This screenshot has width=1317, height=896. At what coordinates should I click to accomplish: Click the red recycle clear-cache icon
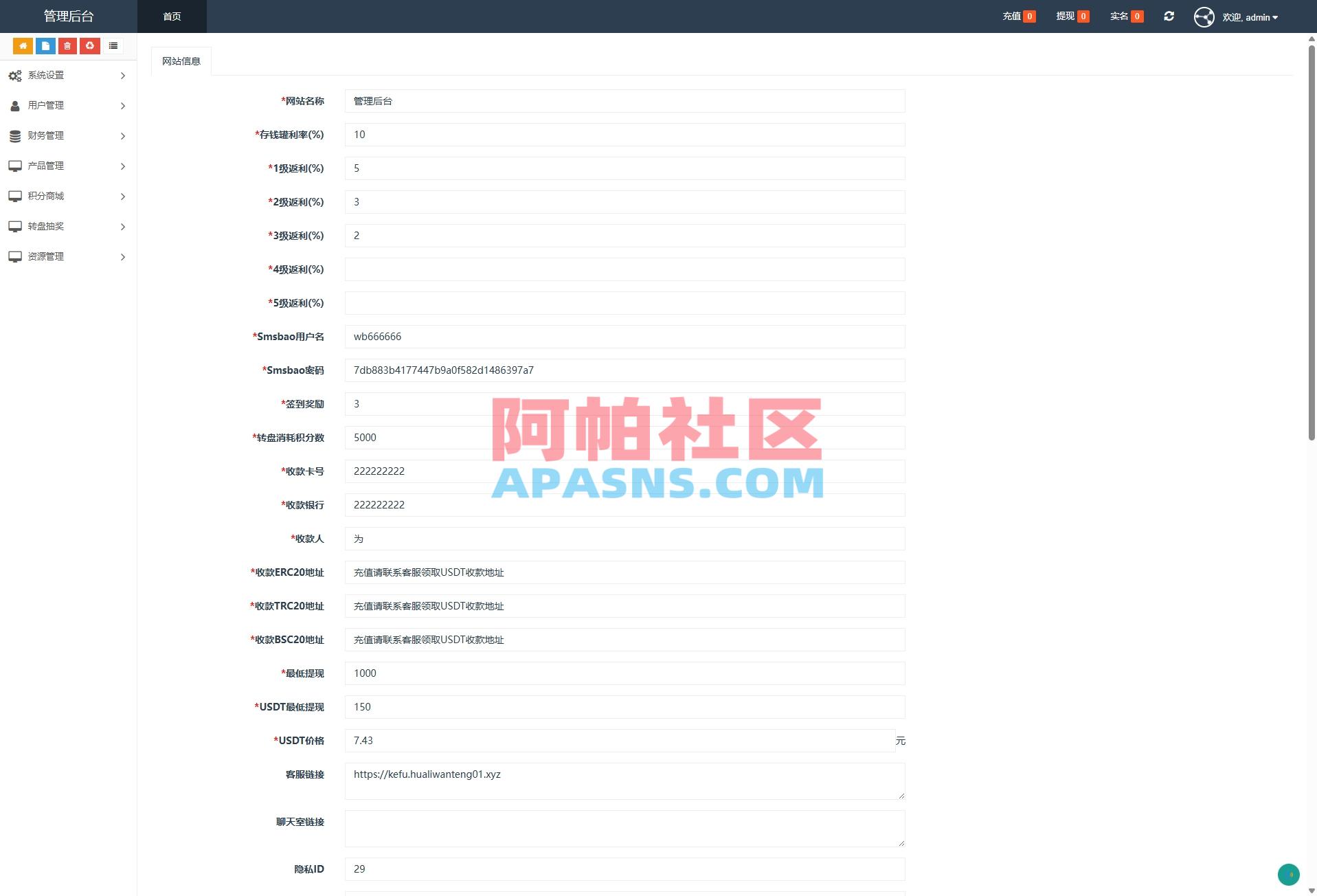[90, 45]
